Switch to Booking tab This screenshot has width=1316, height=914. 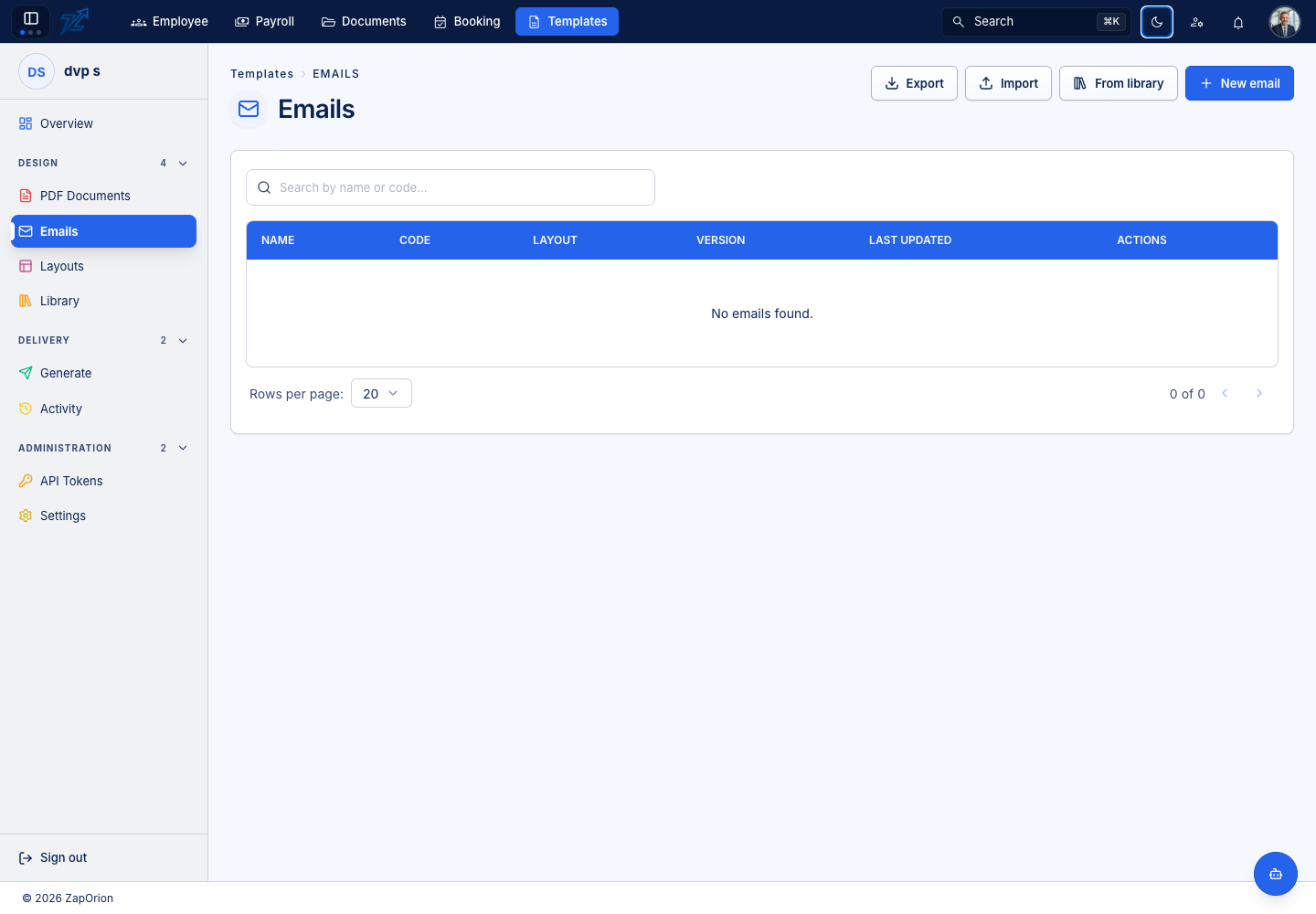pyautogui.click(x=467, y=21)
